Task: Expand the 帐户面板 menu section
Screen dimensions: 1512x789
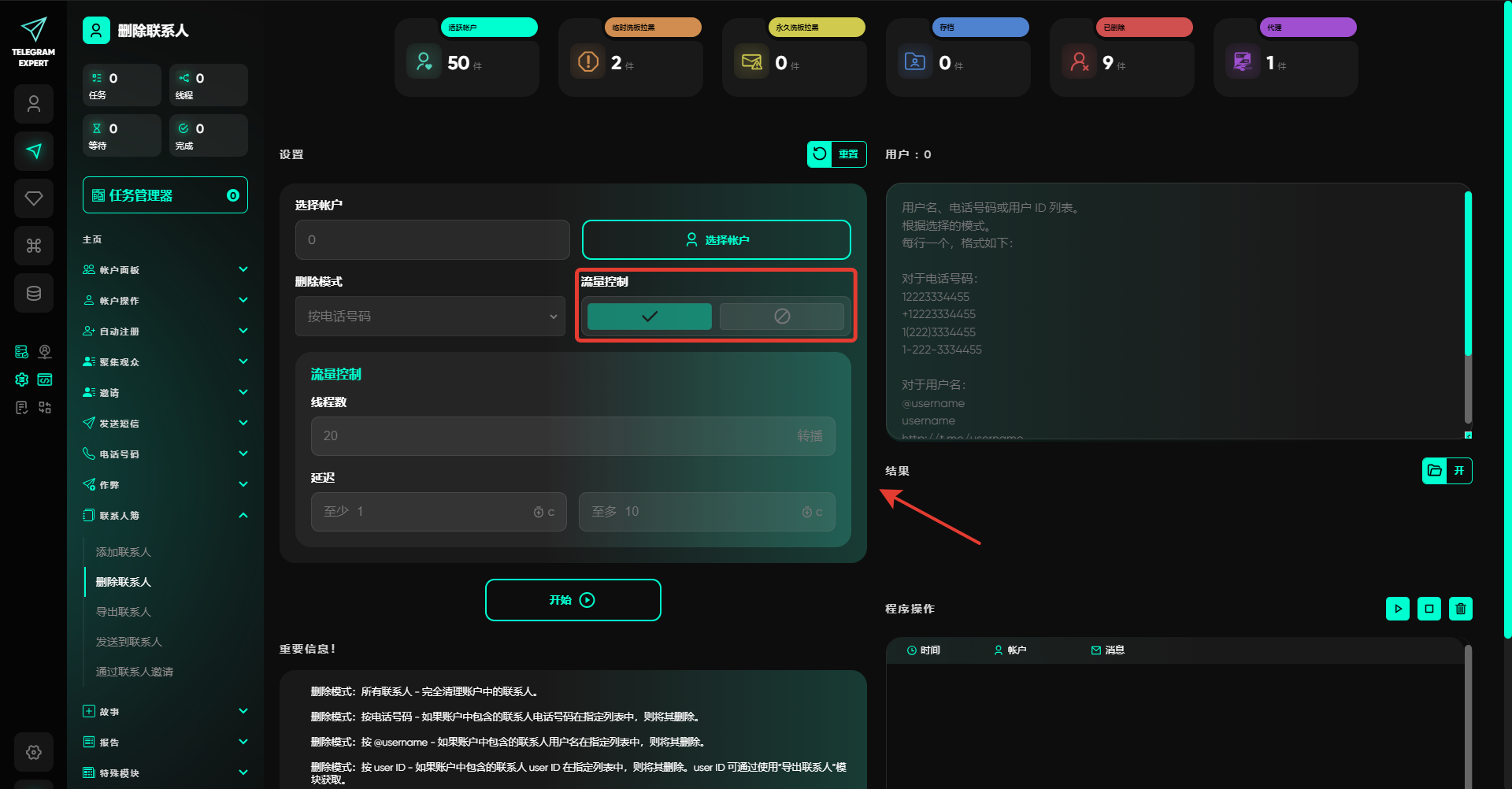Action: [165, 270]
